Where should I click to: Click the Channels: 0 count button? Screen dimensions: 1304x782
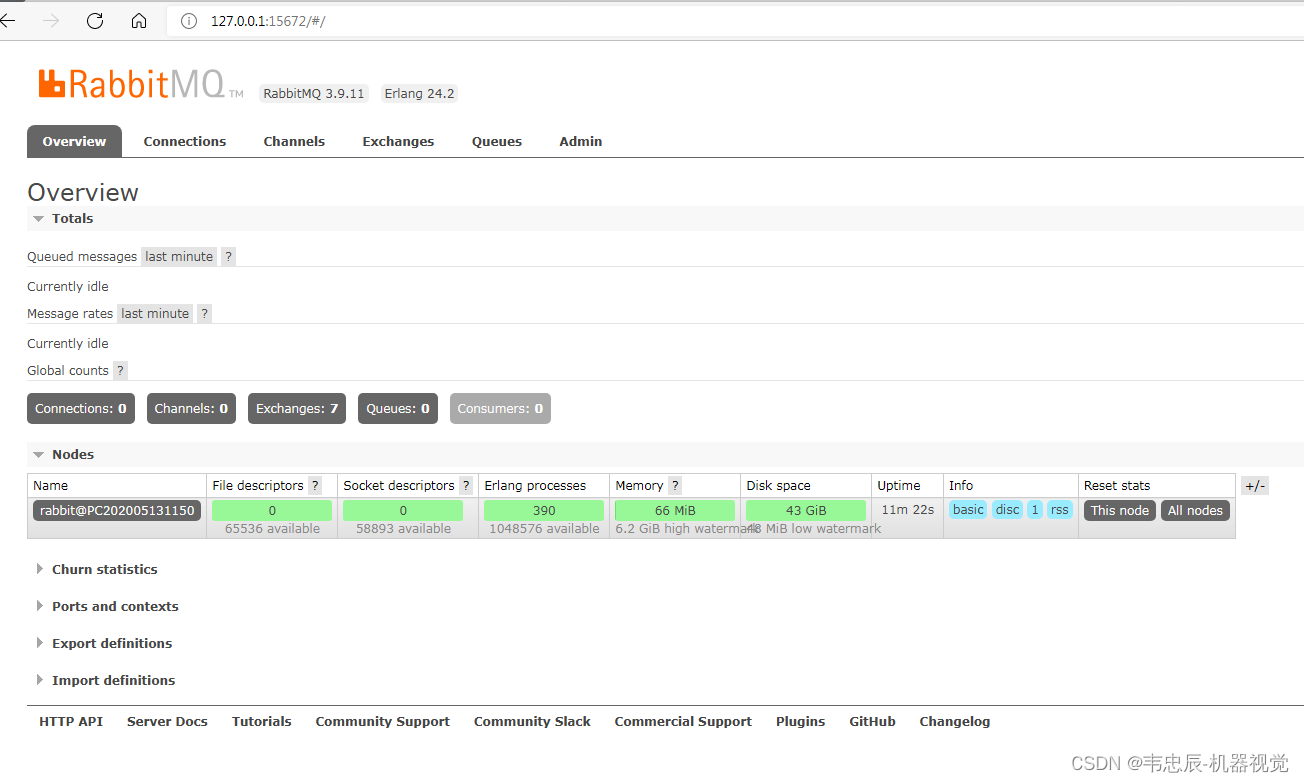click(x=191, y=408)
